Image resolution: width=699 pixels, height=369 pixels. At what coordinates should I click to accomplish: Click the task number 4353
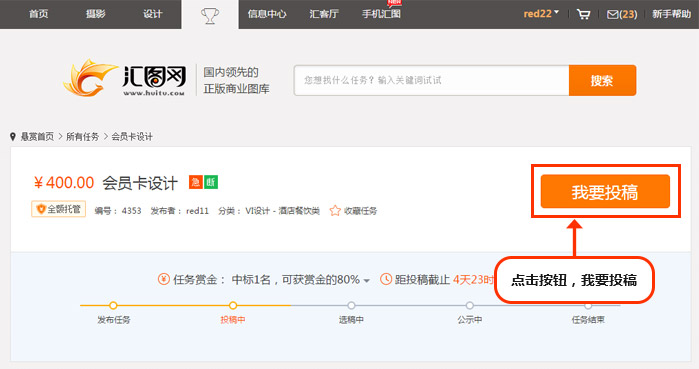(132, 211)
